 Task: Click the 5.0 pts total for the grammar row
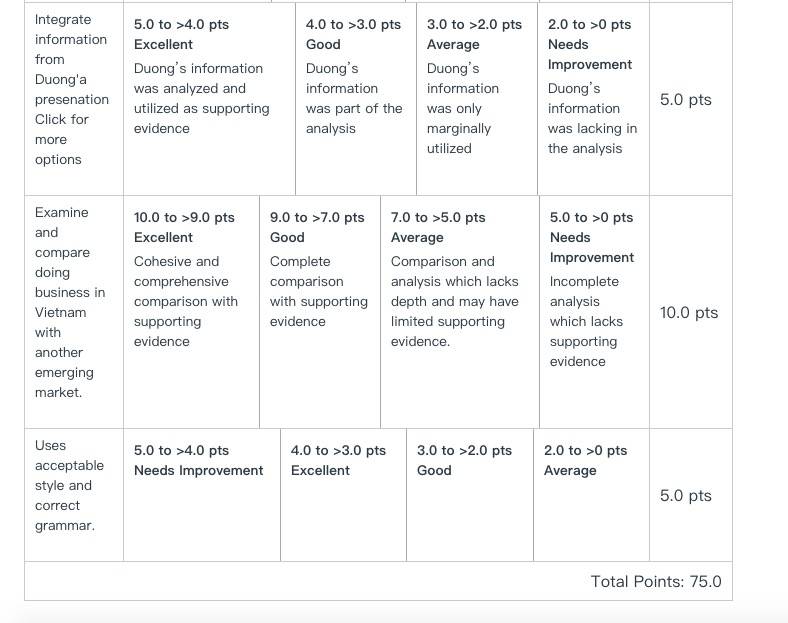[x=685, y=495]
